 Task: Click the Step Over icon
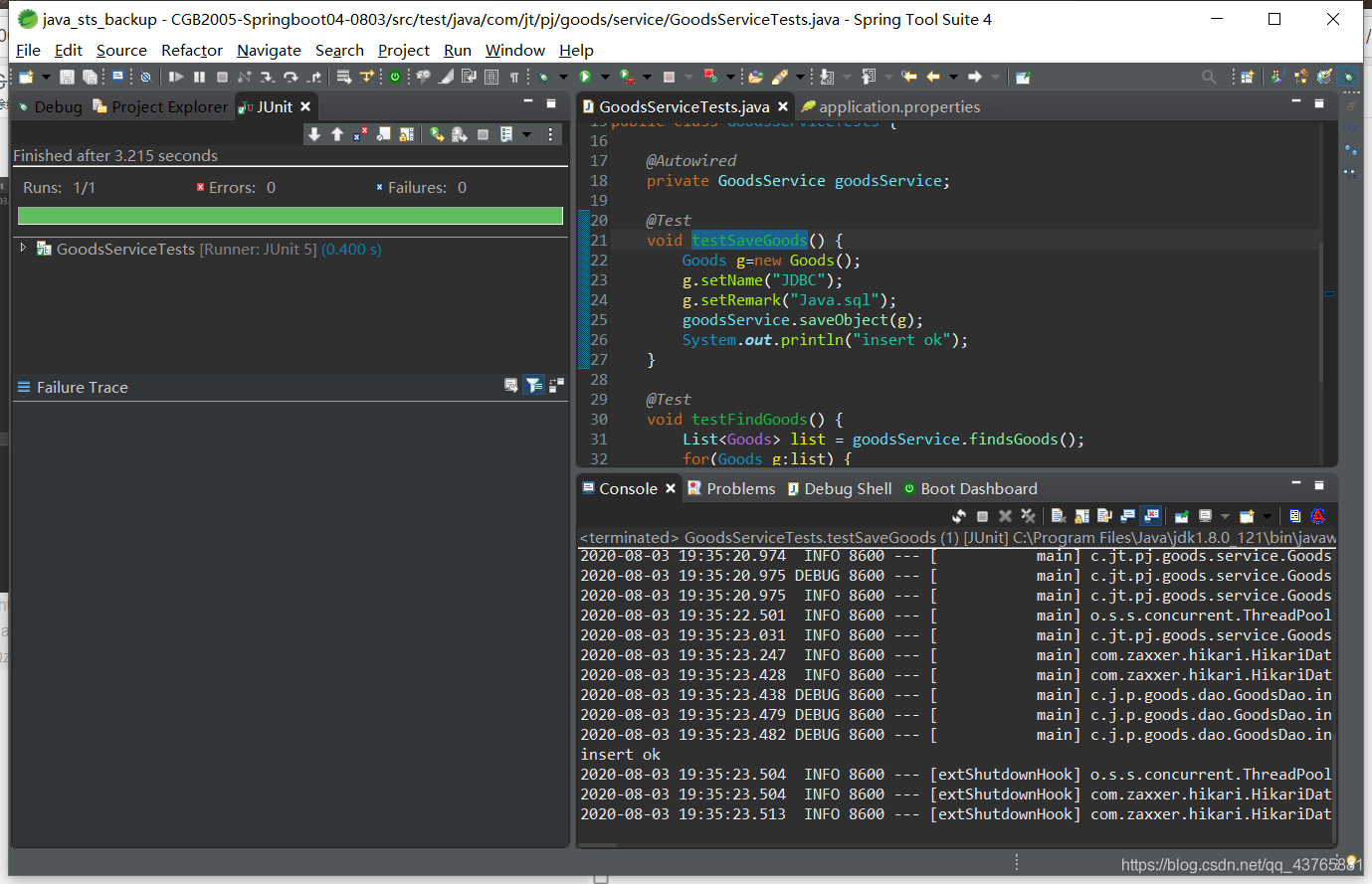291,77
